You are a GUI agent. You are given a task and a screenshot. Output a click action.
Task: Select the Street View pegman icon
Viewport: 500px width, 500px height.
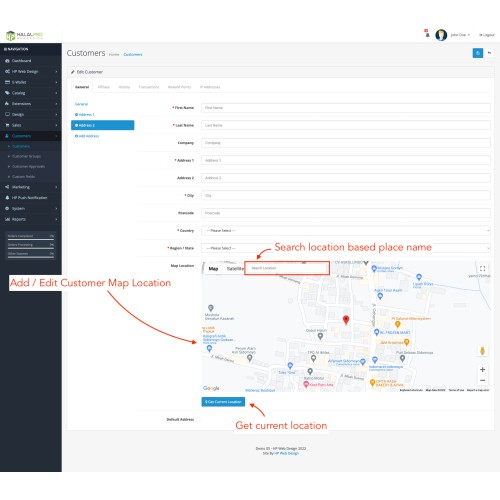point(482,351)
